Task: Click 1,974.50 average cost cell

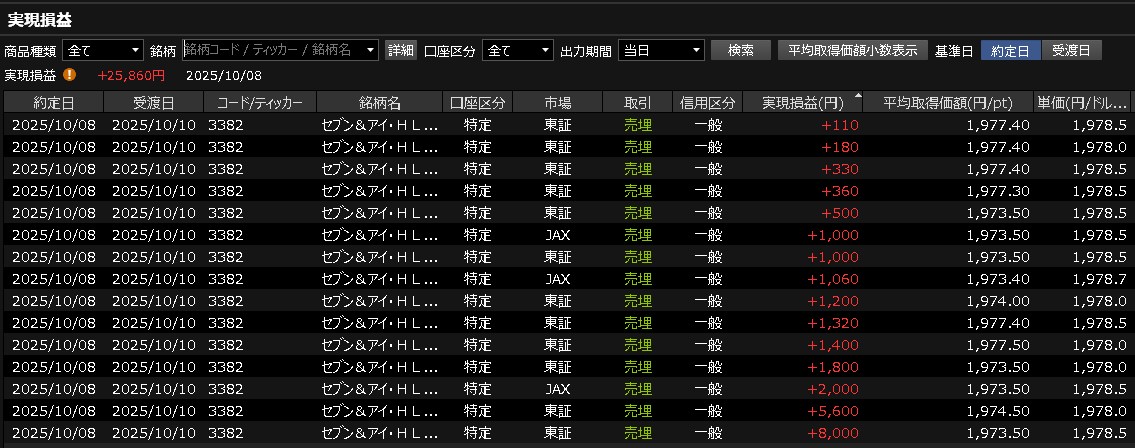Action: click(997, 411)
